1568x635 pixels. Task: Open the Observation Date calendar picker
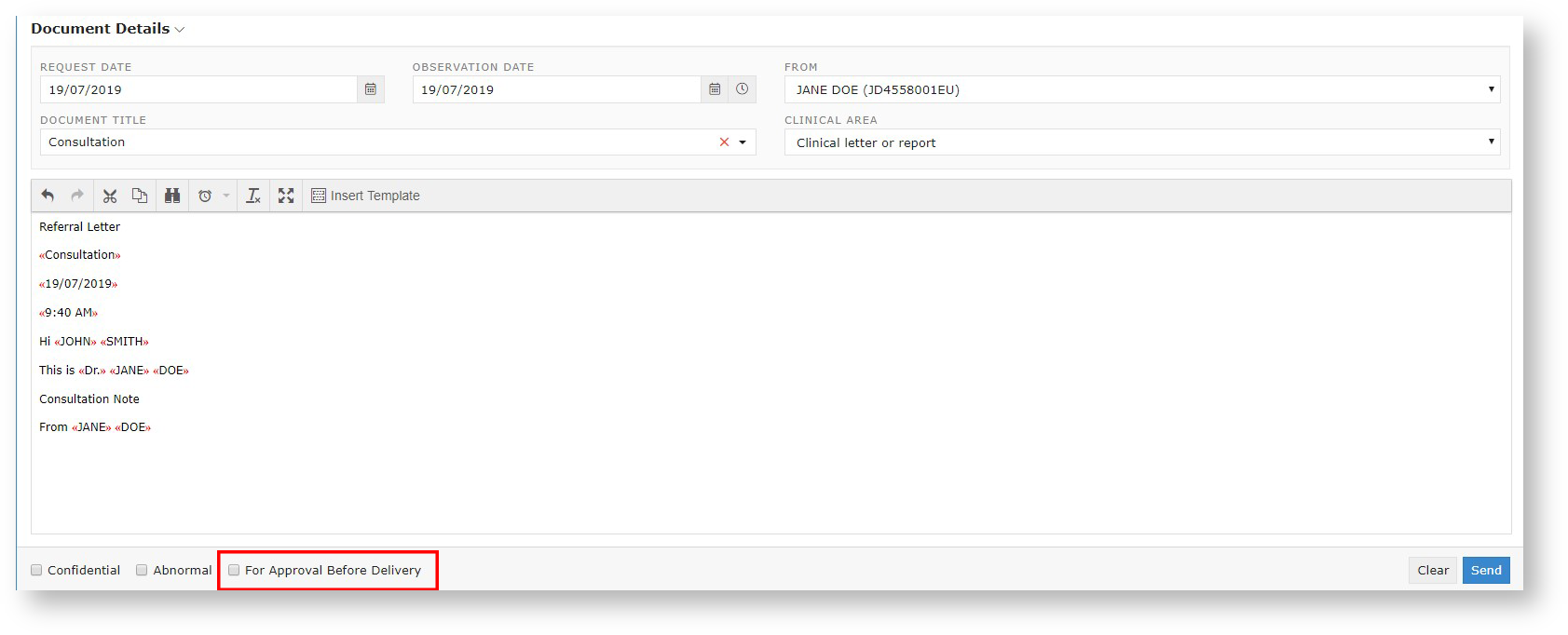tap(715, 89)
